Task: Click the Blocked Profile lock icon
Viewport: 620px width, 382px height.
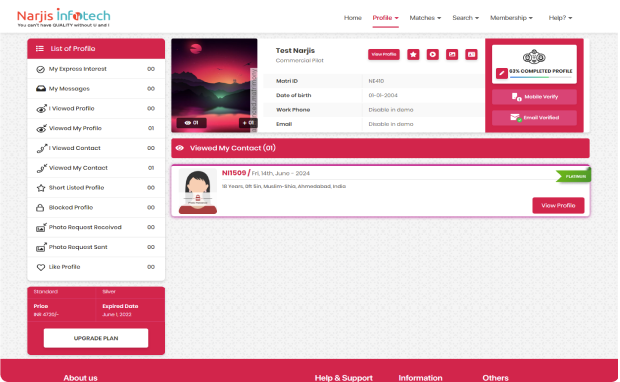Action: 40,208
